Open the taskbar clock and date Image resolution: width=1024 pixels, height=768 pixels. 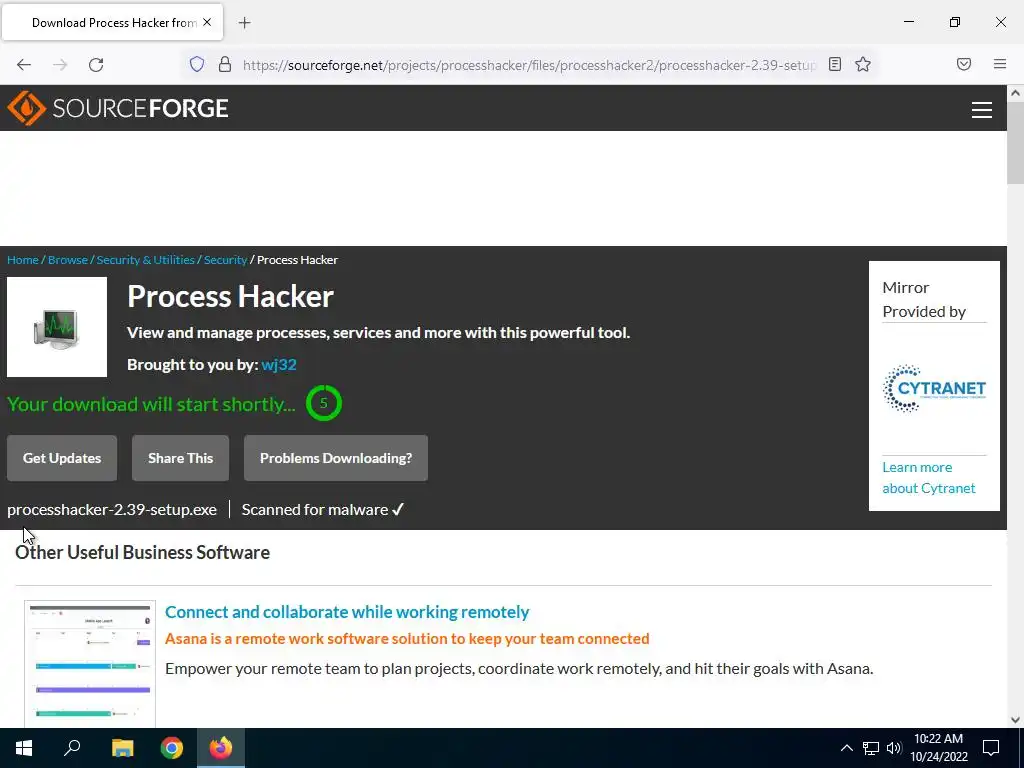coord(938,748)
